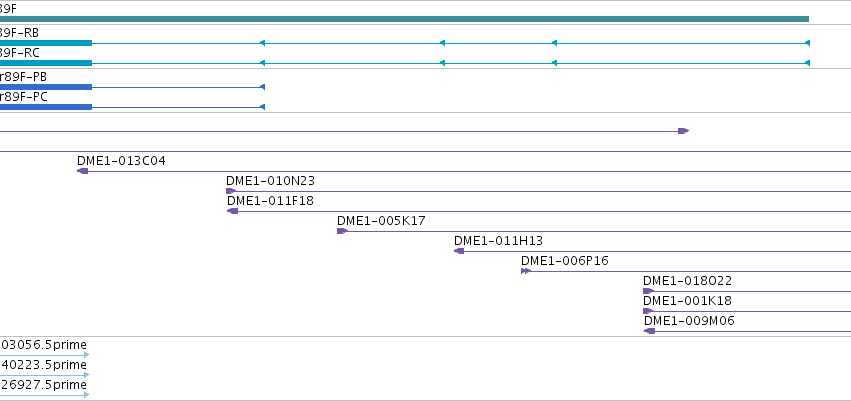The image size is (851, 401).
Task: Click the dark blue block of r89F-PC
Action: (x=46, y=107)
